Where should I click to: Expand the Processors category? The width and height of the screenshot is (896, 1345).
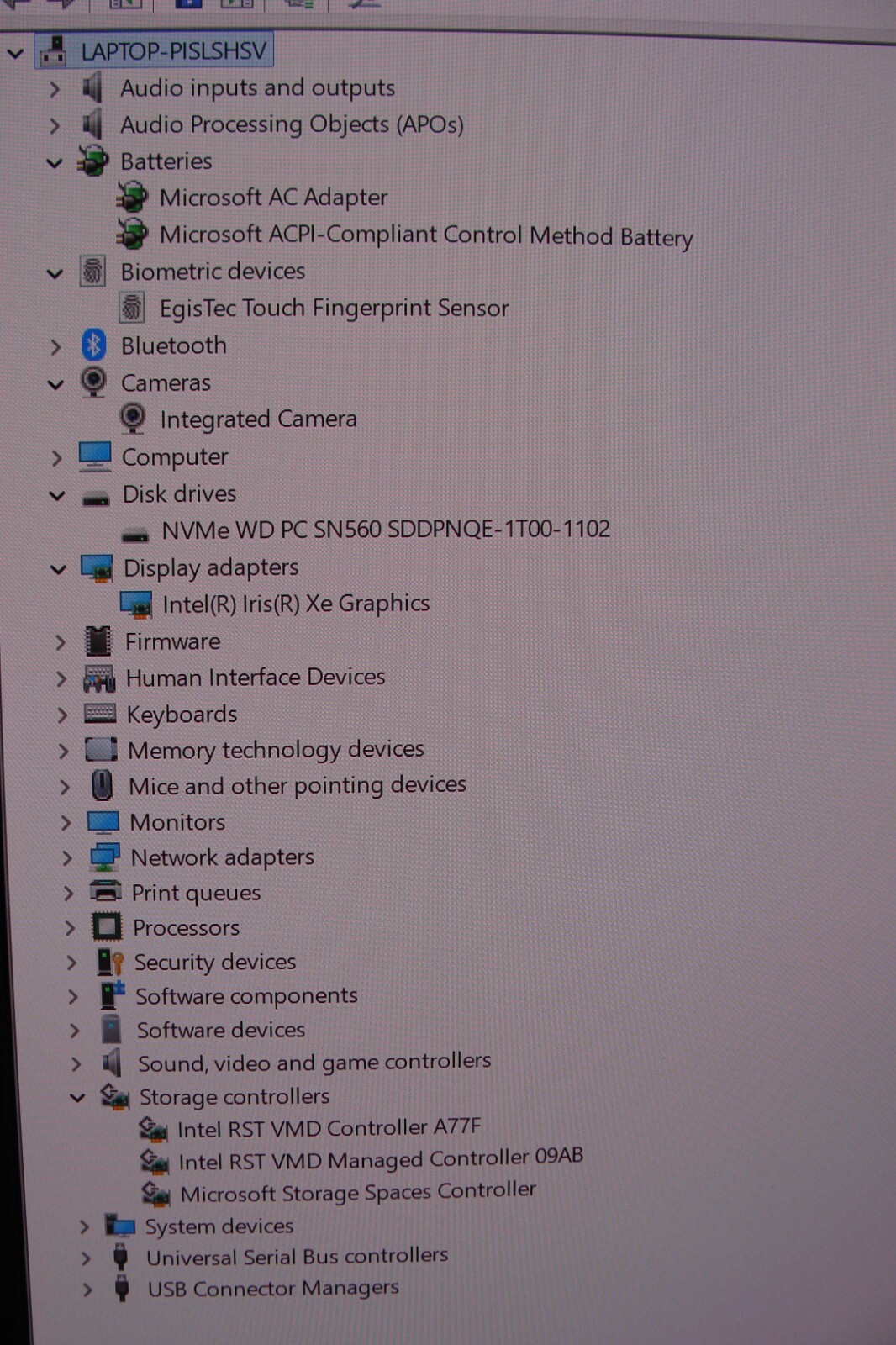[70, 928]
